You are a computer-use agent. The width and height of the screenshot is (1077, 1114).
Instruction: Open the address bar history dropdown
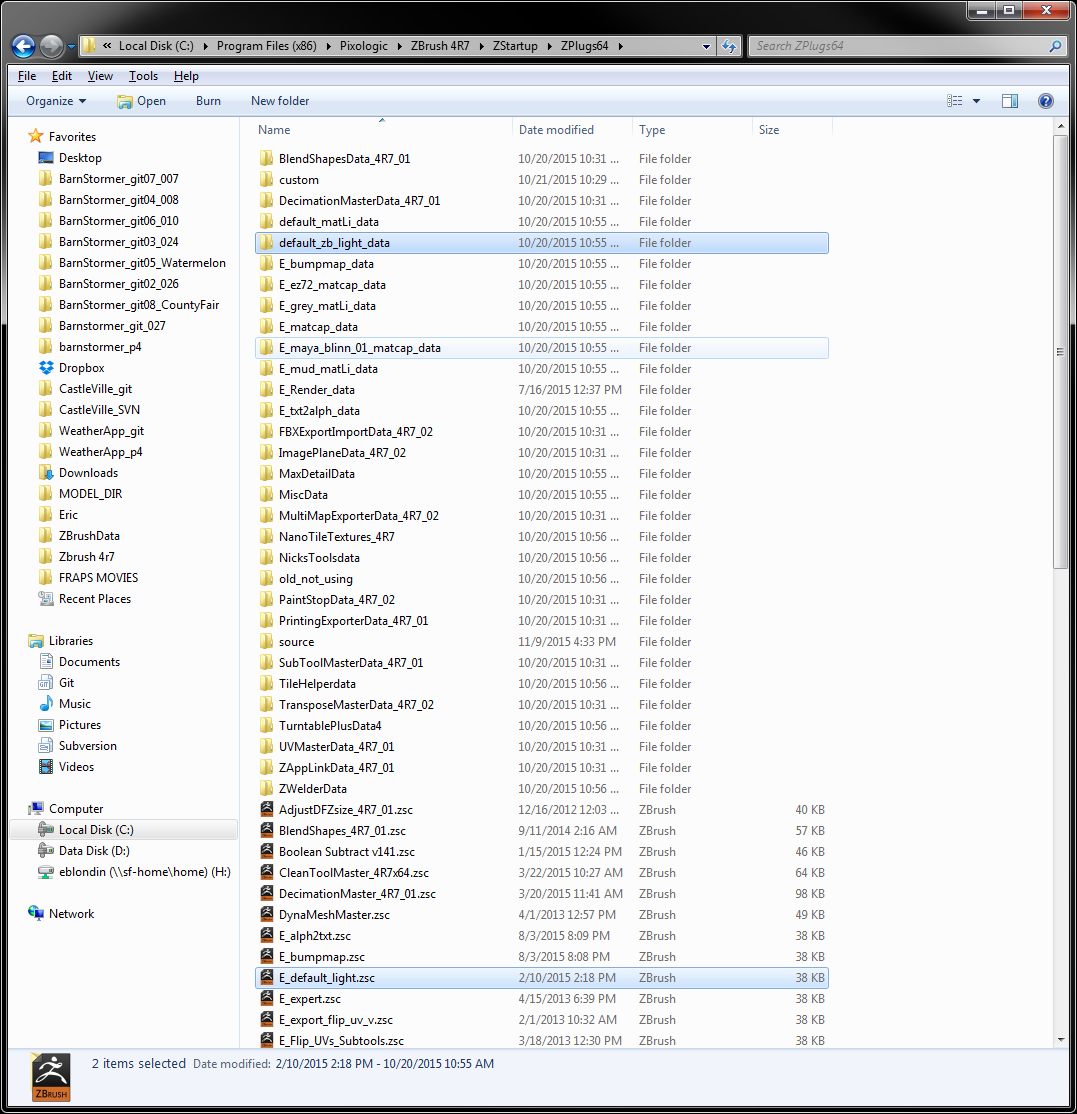[706, 46]
